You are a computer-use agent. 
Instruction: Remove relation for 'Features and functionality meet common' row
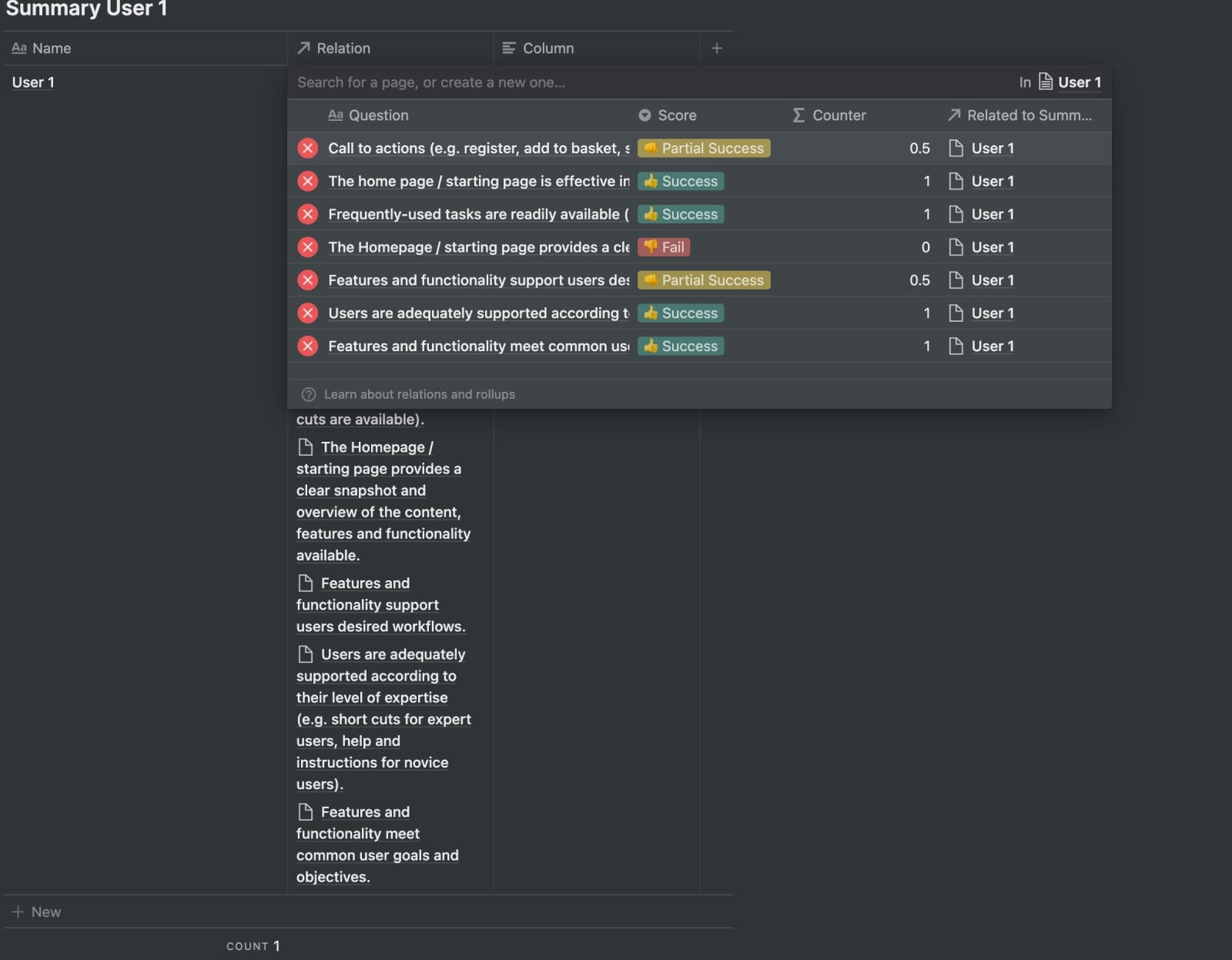(308, 346)
